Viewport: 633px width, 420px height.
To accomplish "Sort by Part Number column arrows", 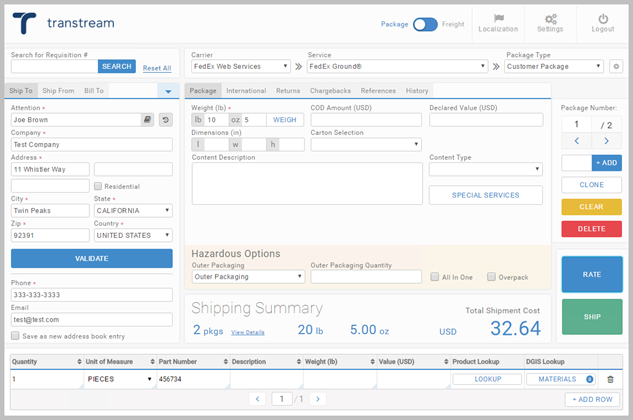I will pos(226,361).
